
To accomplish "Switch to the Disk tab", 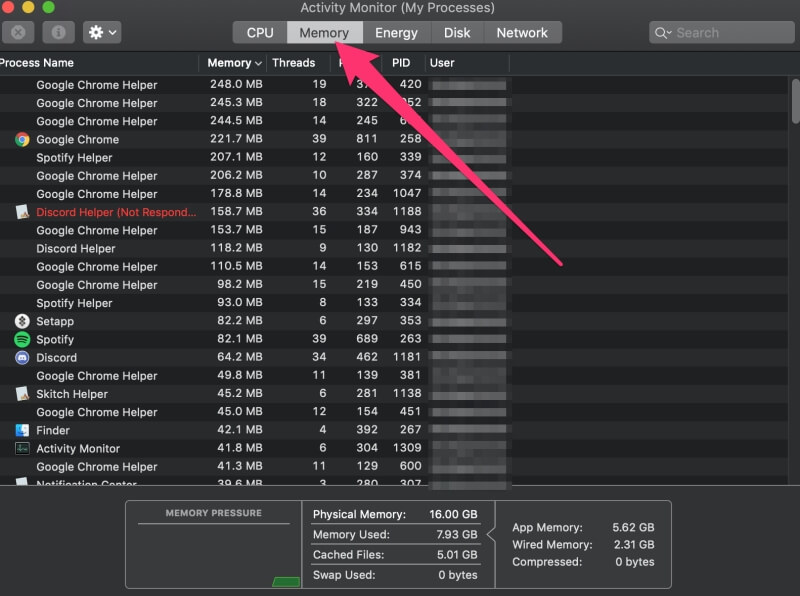I will pyautogui.click(x=457, y=33).
